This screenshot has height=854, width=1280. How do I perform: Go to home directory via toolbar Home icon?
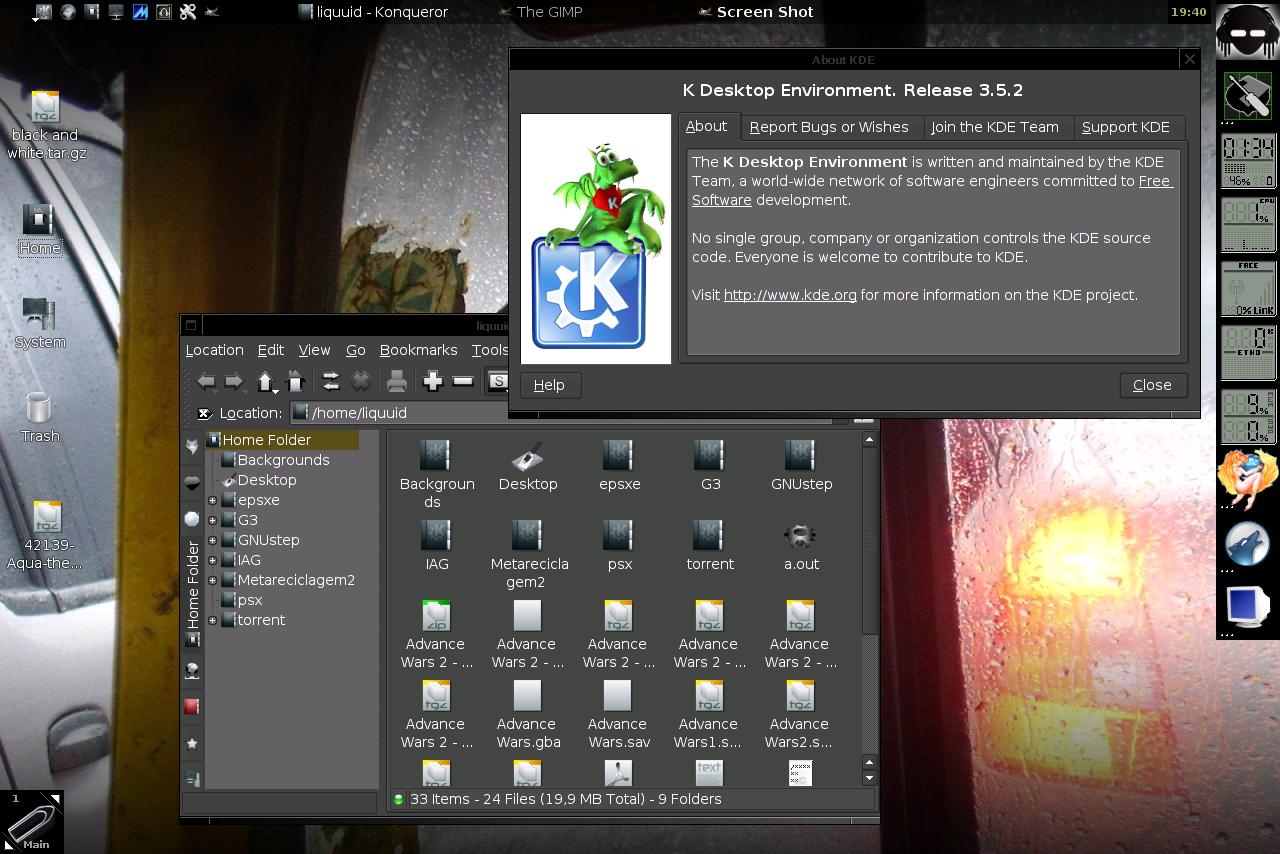[295, 381]
